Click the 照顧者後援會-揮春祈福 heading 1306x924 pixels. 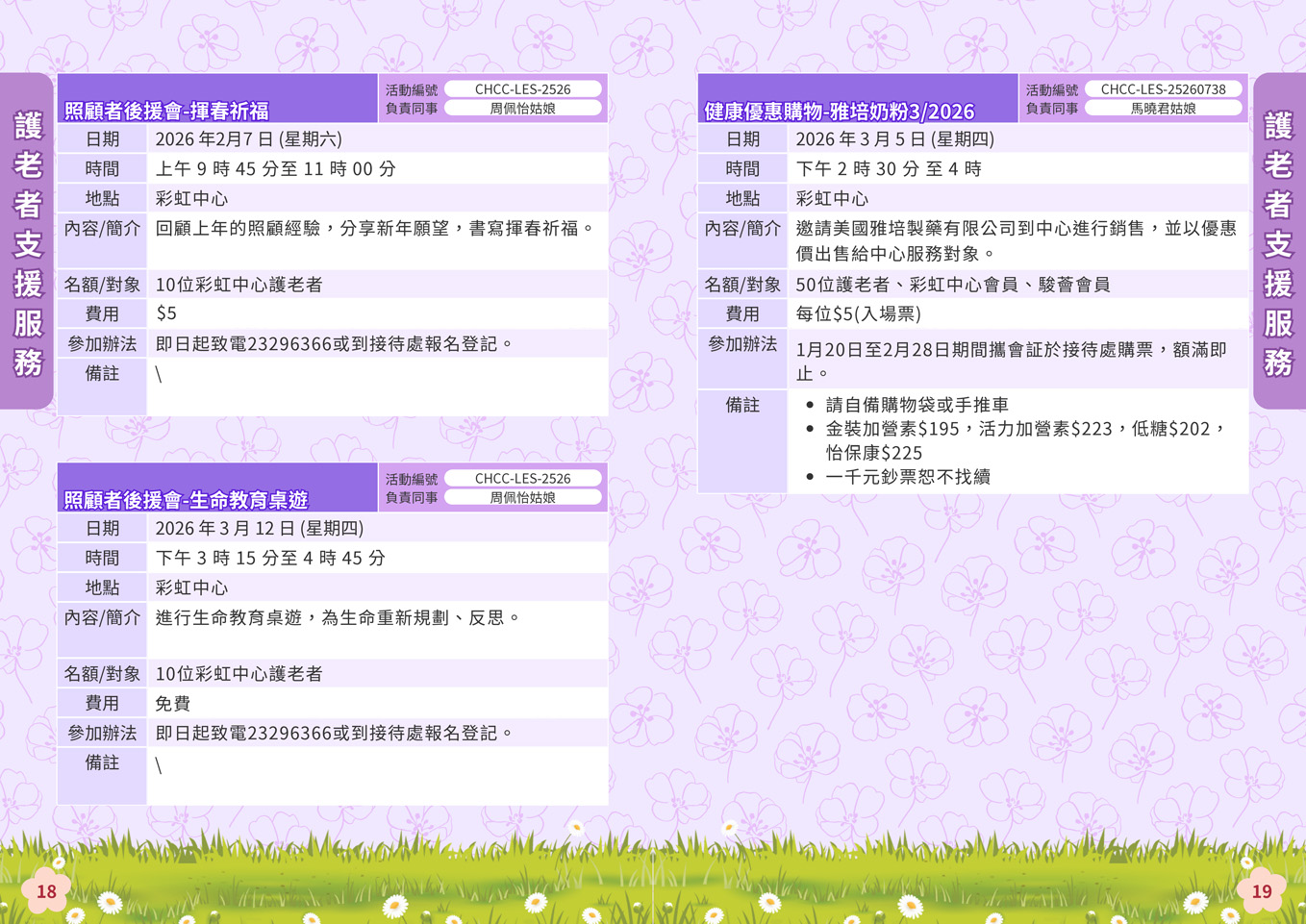point(166,111)
